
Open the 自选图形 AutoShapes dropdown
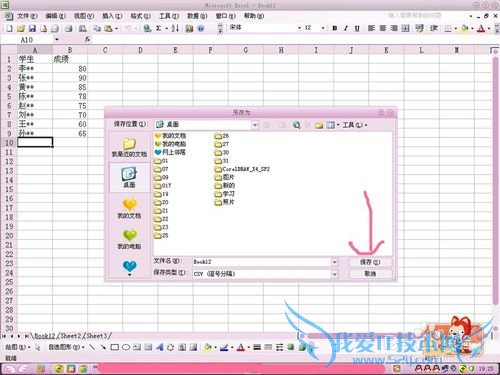click(67, 347)
